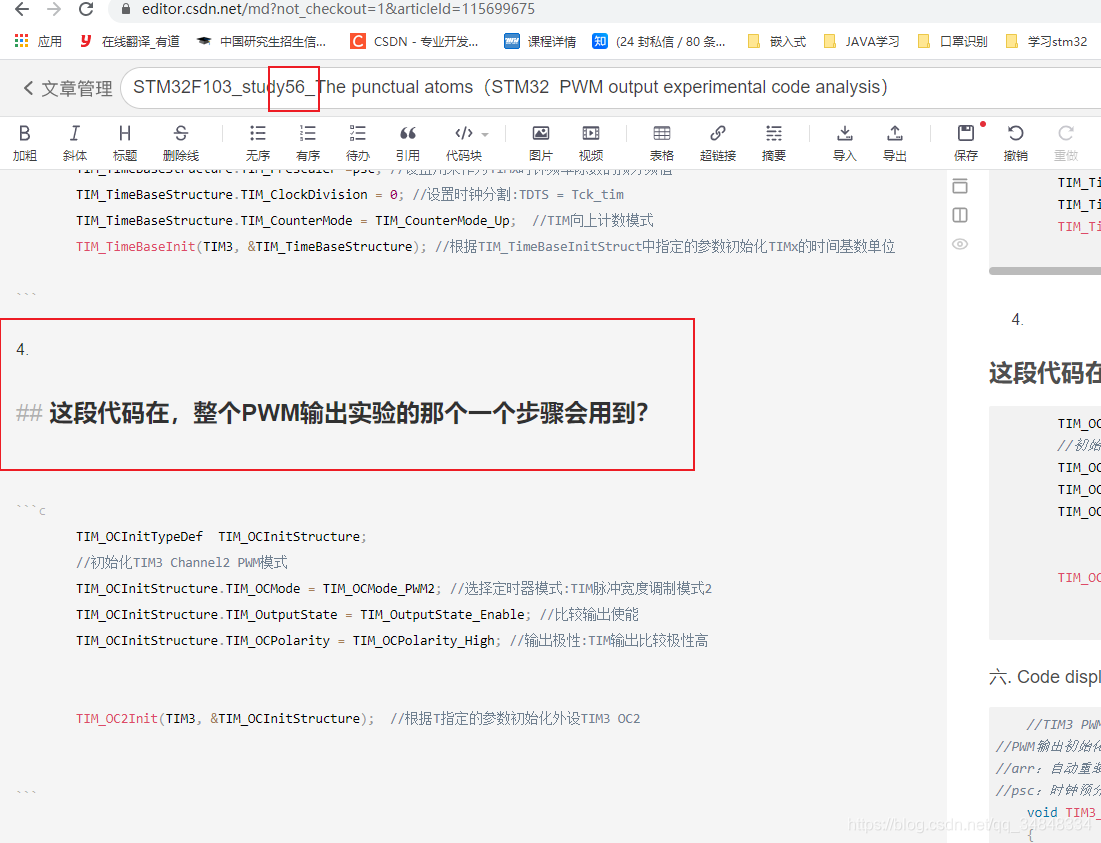Go back in browser history
1101x843 pixels.
[x=22, y=9]
